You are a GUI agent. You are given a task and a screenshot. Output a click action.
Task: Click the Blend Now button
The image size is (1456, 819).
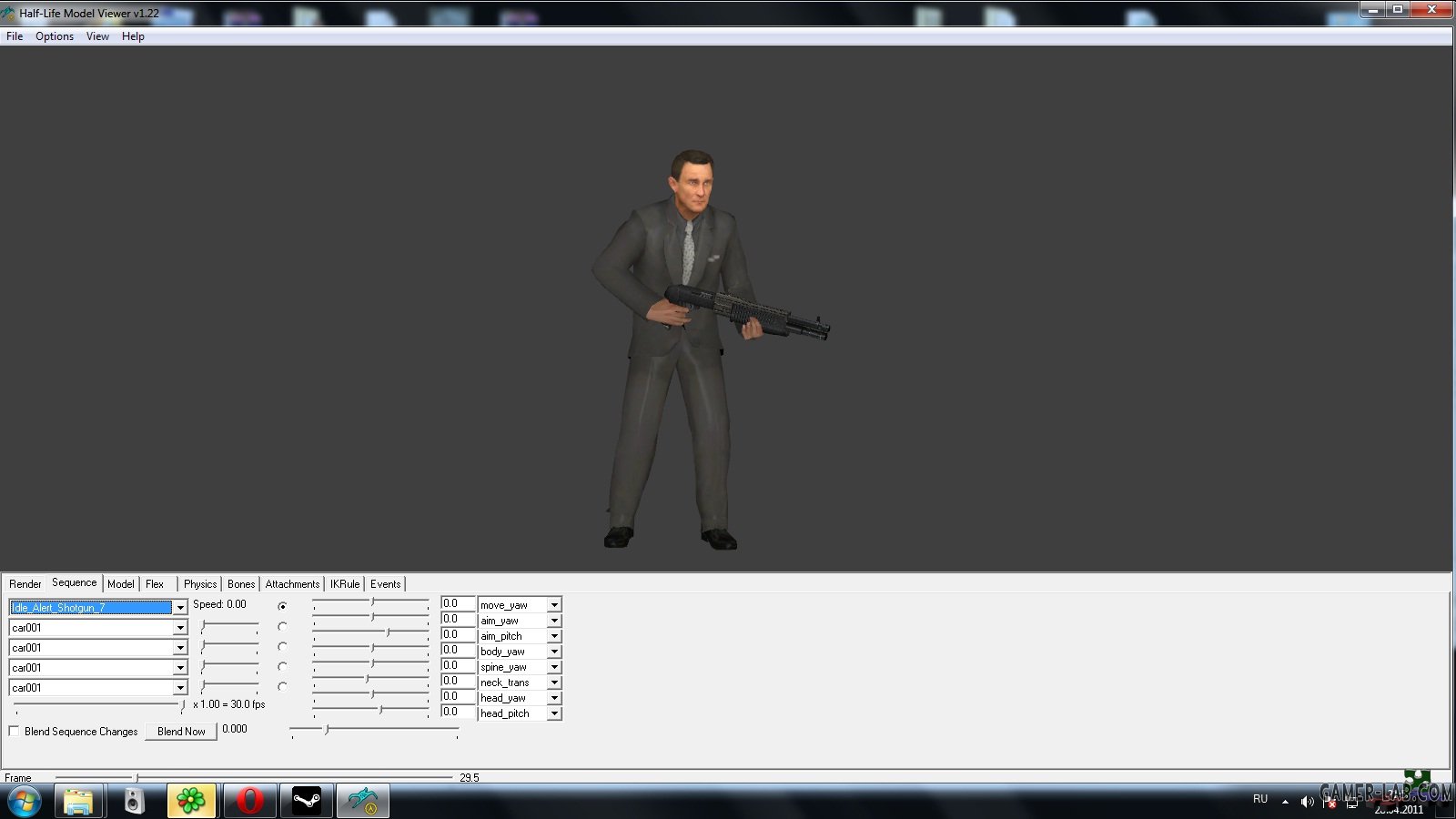(x=181, y=732)
